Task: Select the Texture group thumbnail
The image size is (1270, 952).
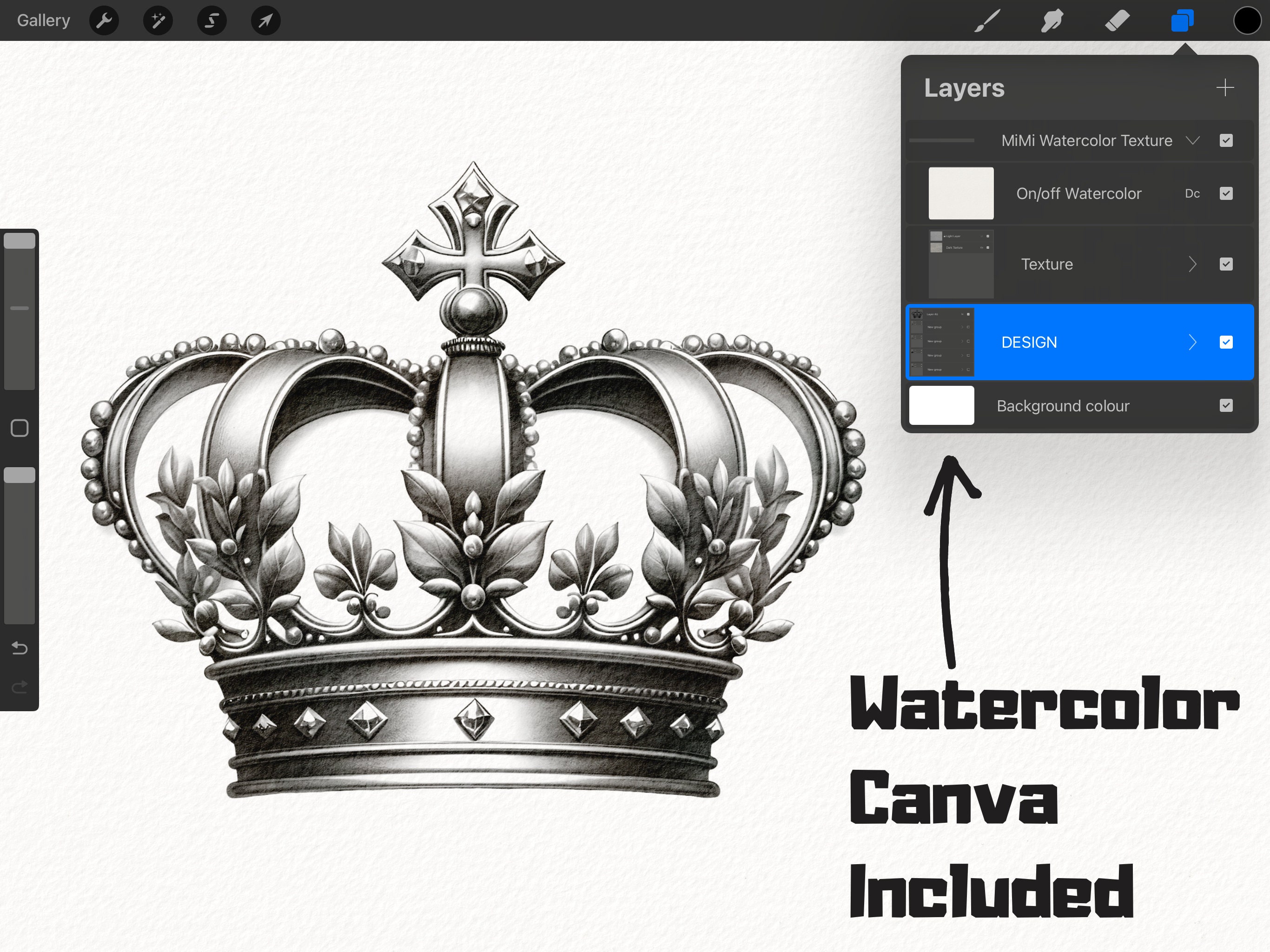Action: [961, 264]
